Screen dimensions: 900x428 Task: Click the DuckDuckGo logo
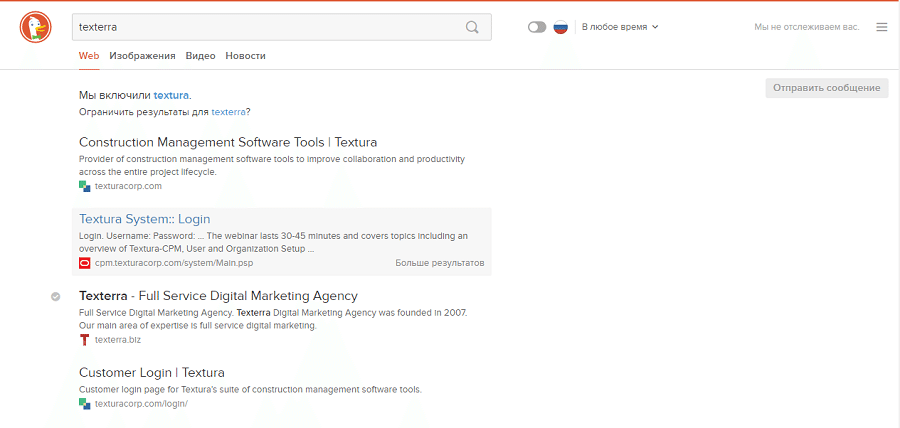[36, 27]
